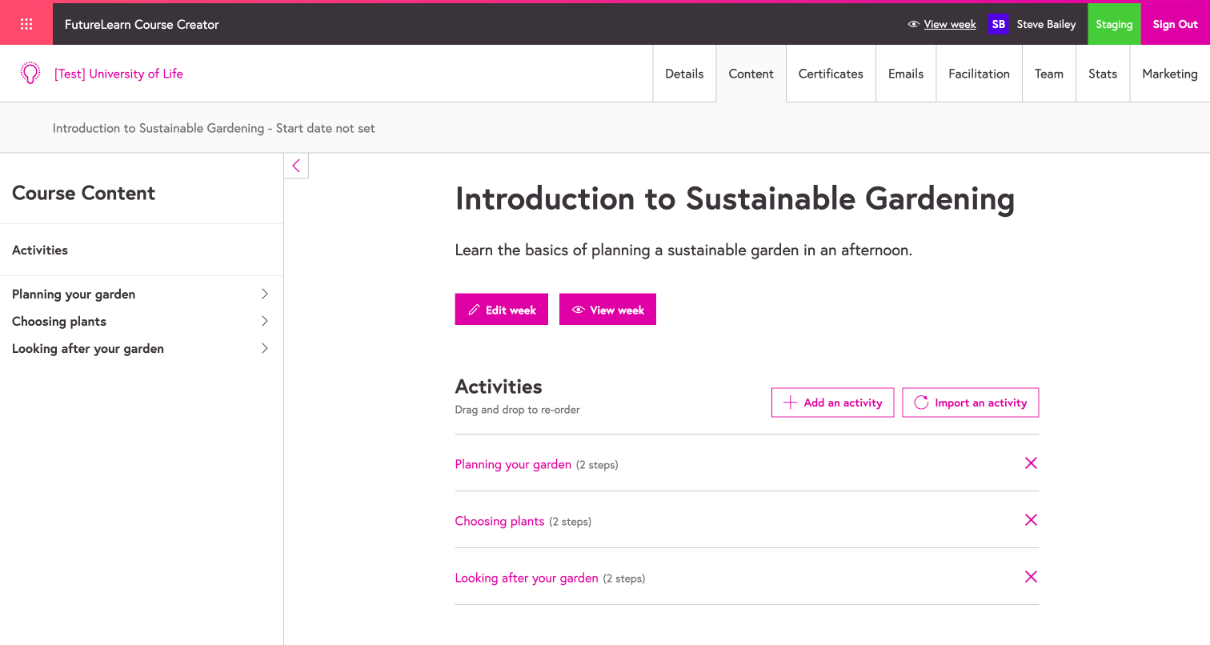Viewport: 1210px width, 645px height.
Task: Click the Introduction to Sustainable Gardening main title
Action: 735,199
